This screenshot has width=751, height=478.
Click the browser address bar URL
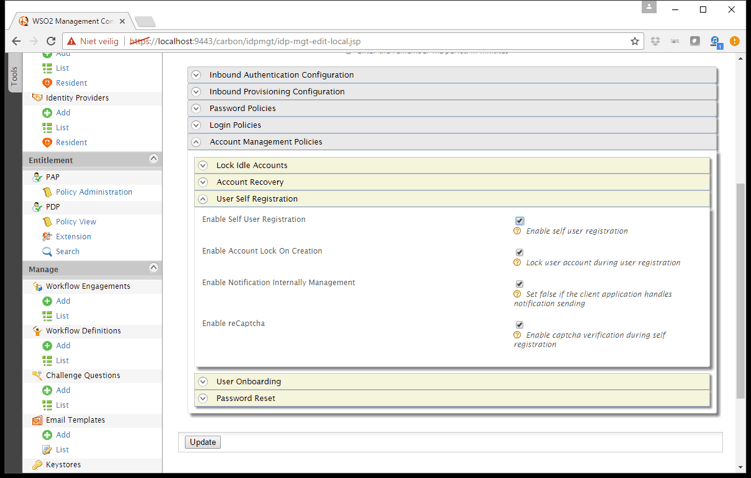[245, 41]
